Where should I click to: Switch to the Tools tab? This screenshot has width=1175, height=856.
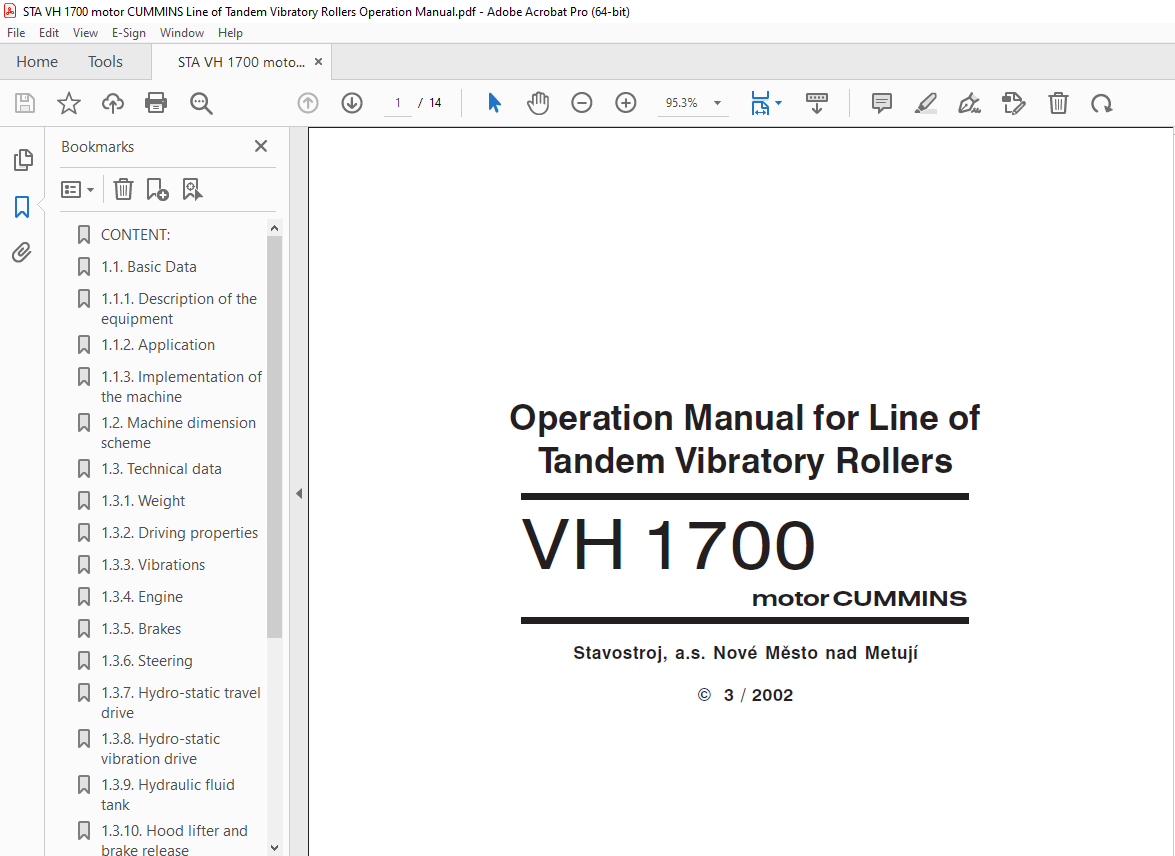[105, 62]
